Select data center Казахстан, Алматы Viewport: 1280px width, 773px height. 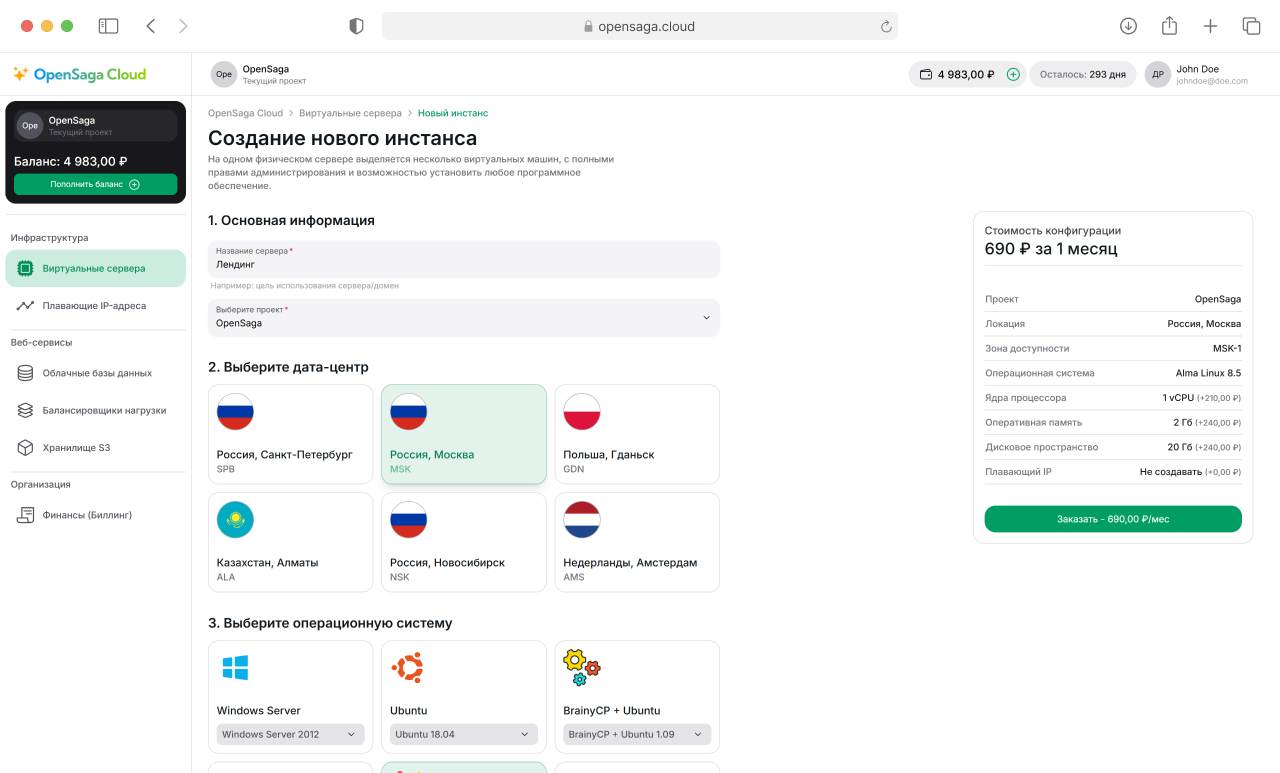[290, 542]
